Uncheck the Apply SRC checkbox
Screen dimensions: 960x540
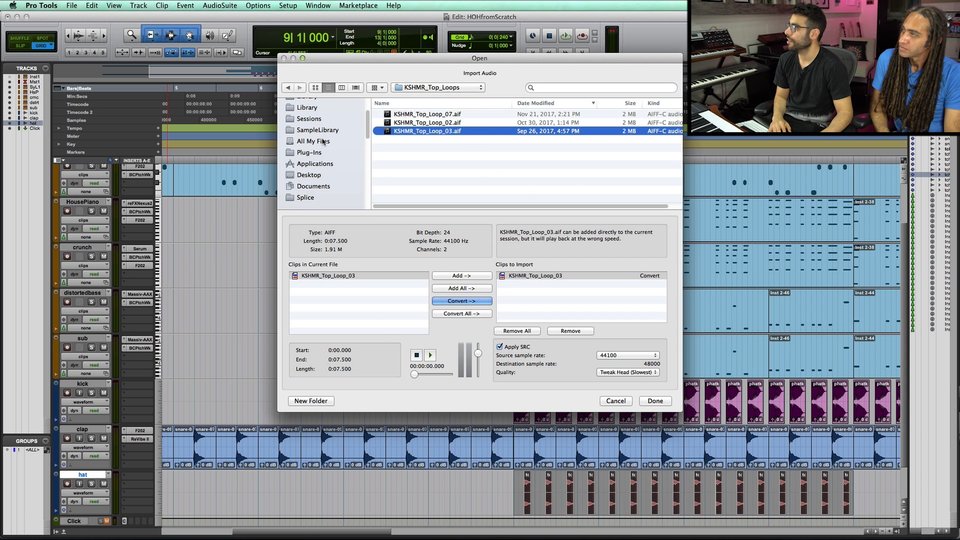click(500, 347)
